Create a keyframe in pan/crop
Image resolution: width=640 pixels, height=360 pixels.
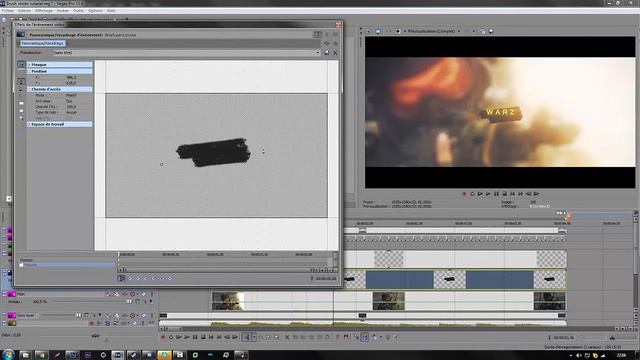tap(162, 278)
